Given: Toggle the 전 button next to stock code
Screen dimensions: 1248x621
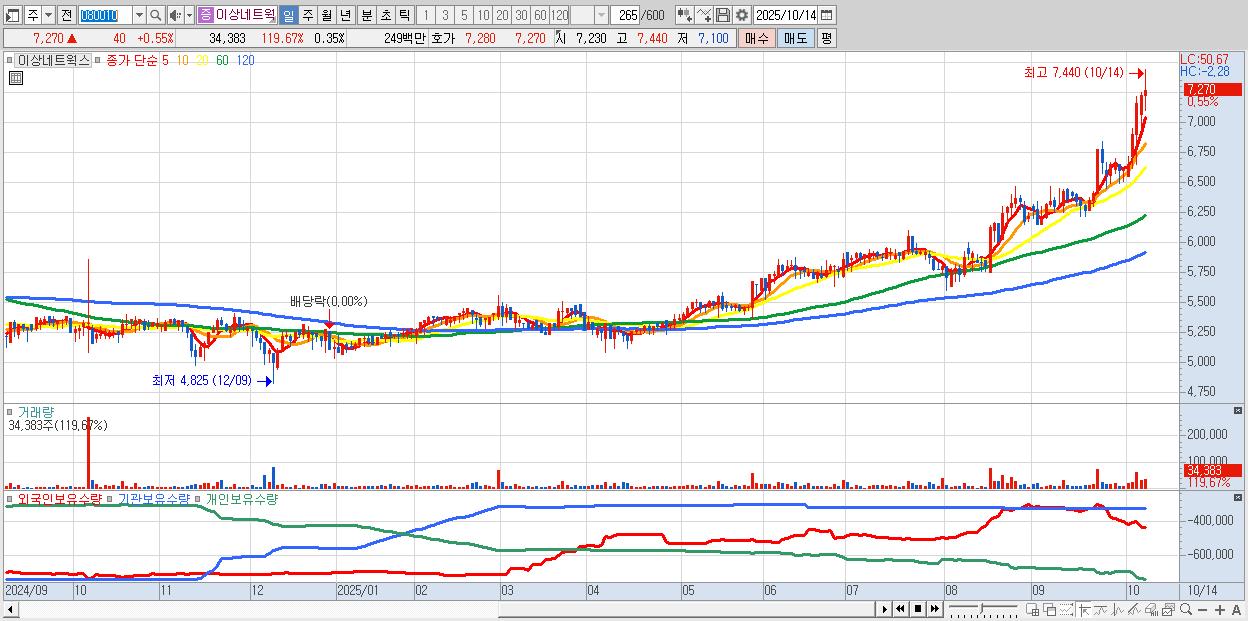Looking at the screenshot, I should (66, 15).
